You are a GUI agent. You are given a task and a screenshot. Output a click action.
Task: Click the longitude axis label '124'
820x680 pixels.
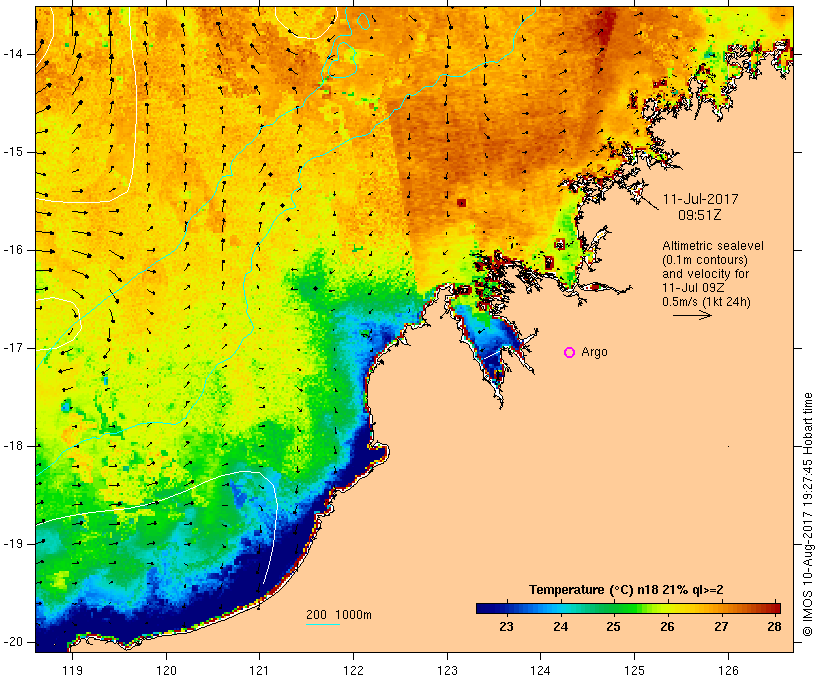(x=541, y=670)
